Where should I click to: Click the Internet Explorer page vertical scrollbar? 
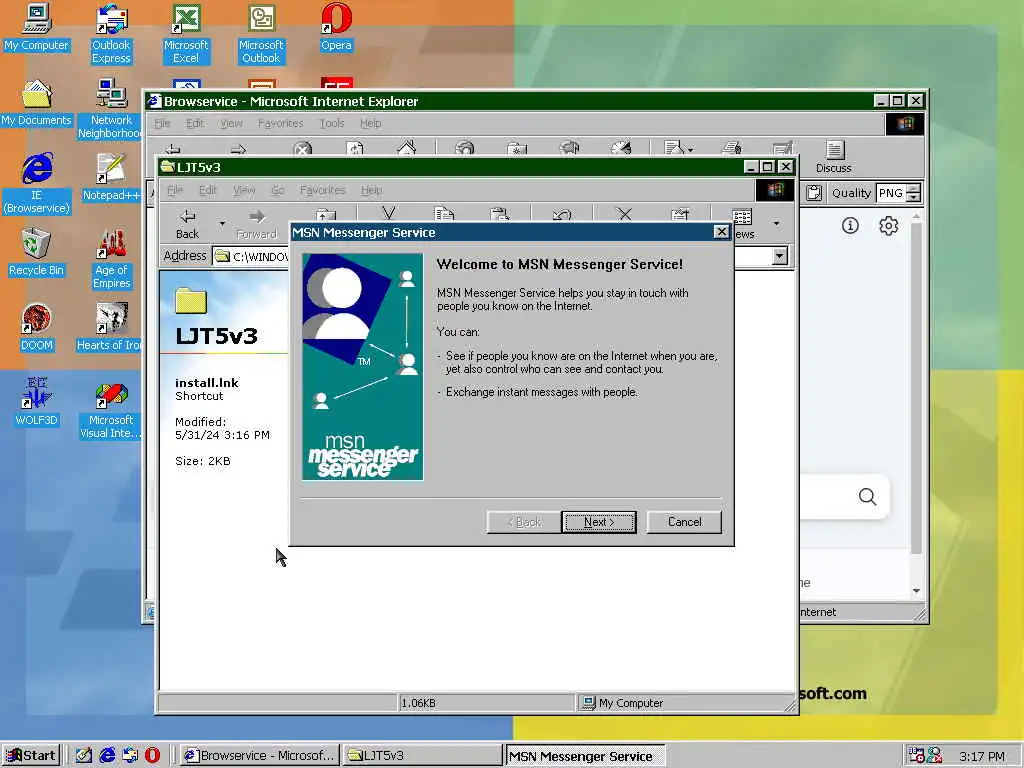pos(916,403)
